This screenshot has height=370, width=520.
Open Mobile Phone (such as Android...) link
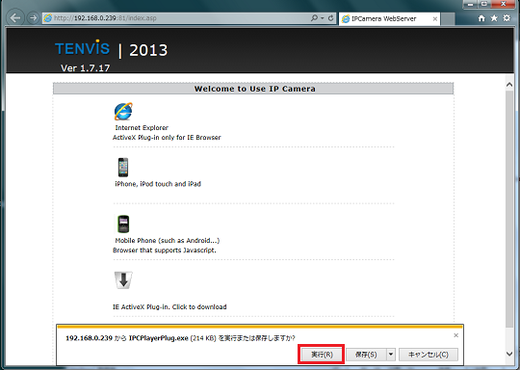coord(167,241)
